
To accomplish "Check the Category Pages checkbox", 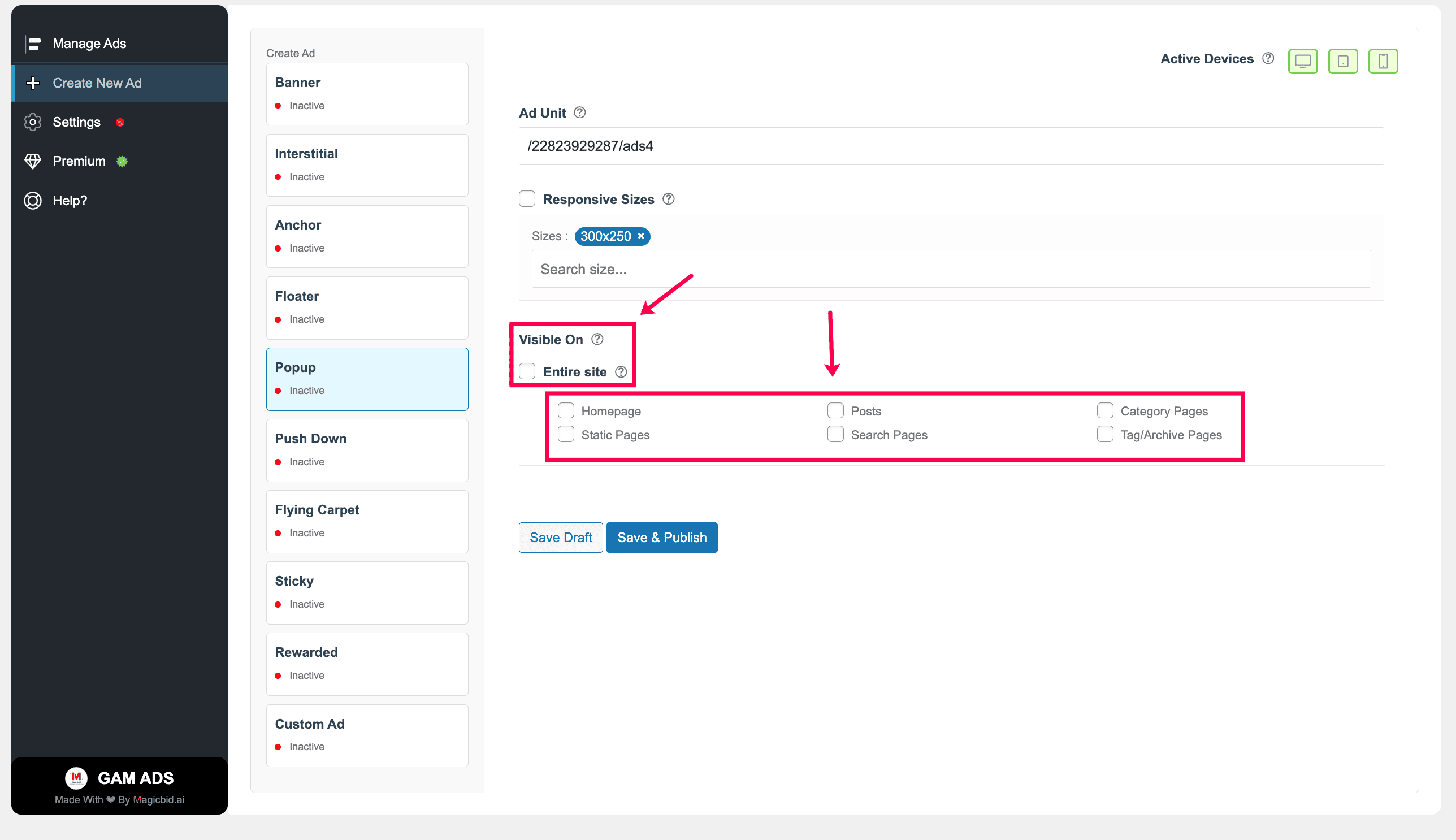I will point(1104,411).
